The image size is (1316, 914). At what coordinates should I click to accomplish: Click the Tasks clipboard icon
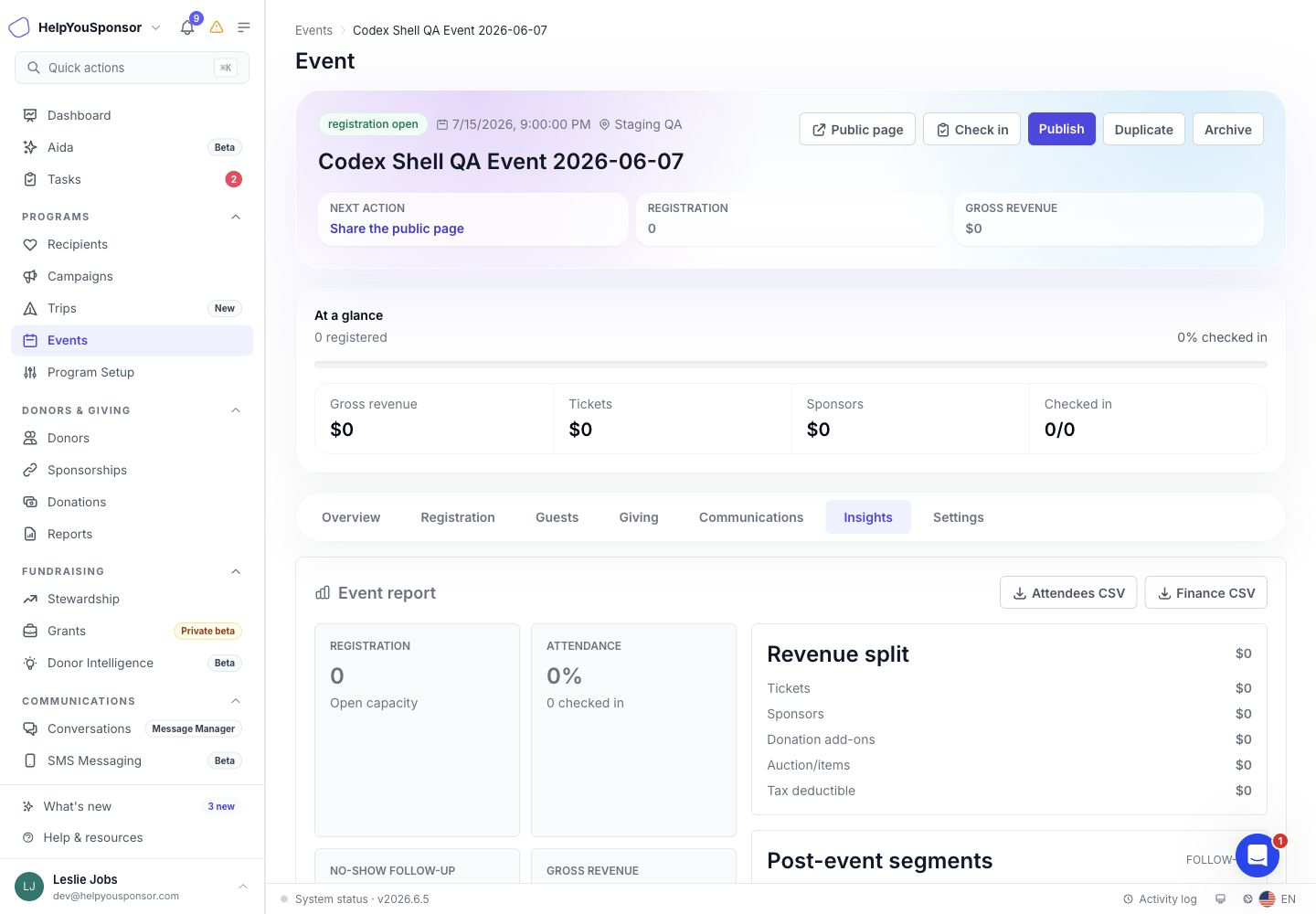pyautogui.click(x=30, y=179)
